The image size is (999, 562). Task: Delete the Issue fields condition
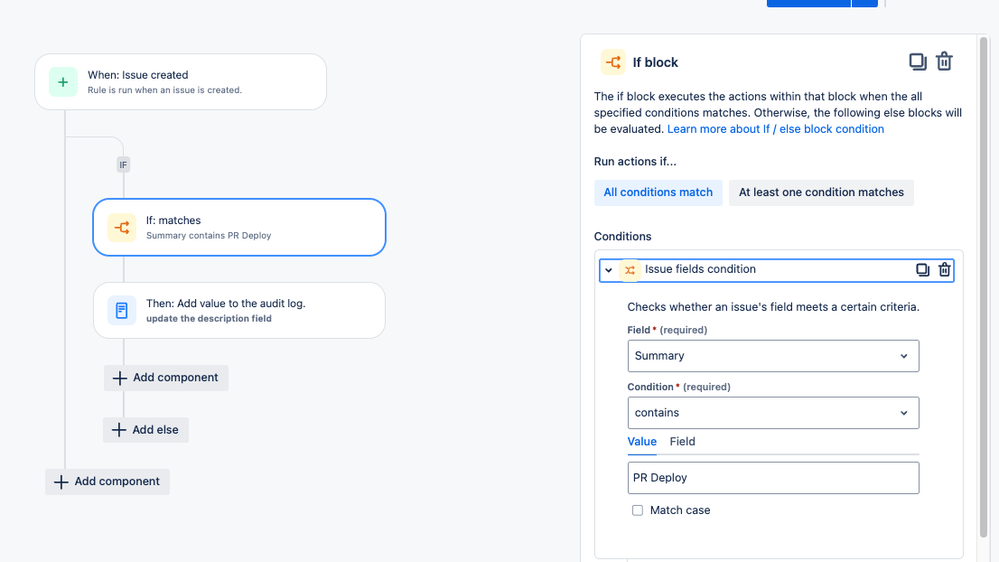coord(944,270)
